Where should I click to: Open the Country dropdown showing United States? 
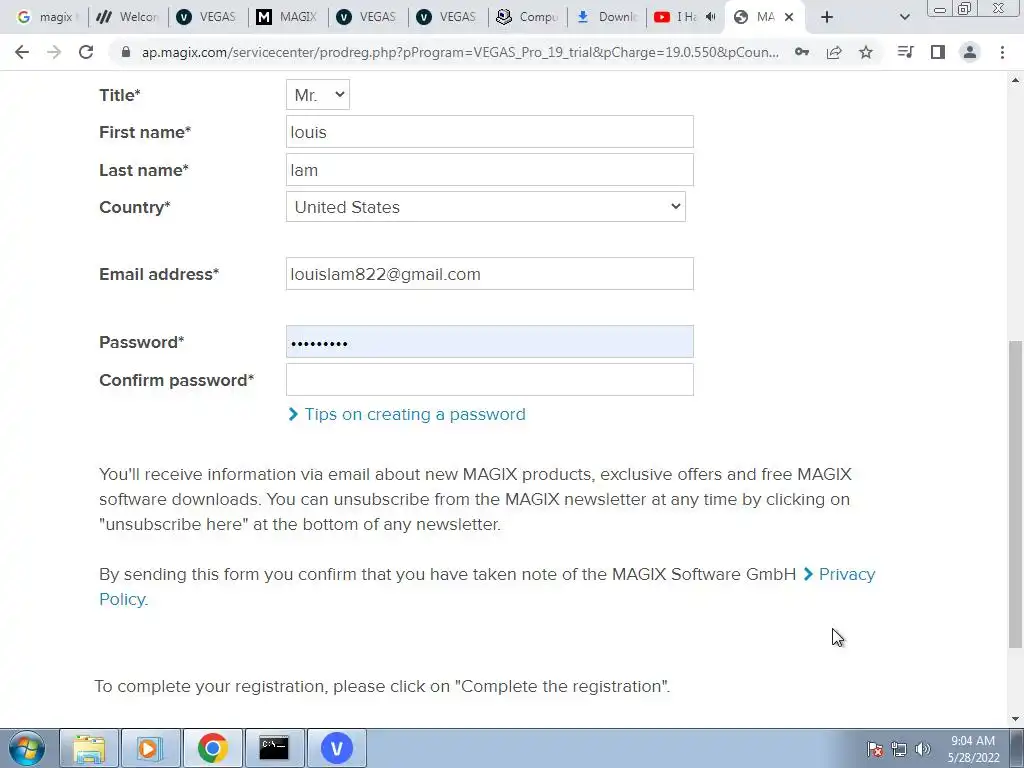(486, 206)
